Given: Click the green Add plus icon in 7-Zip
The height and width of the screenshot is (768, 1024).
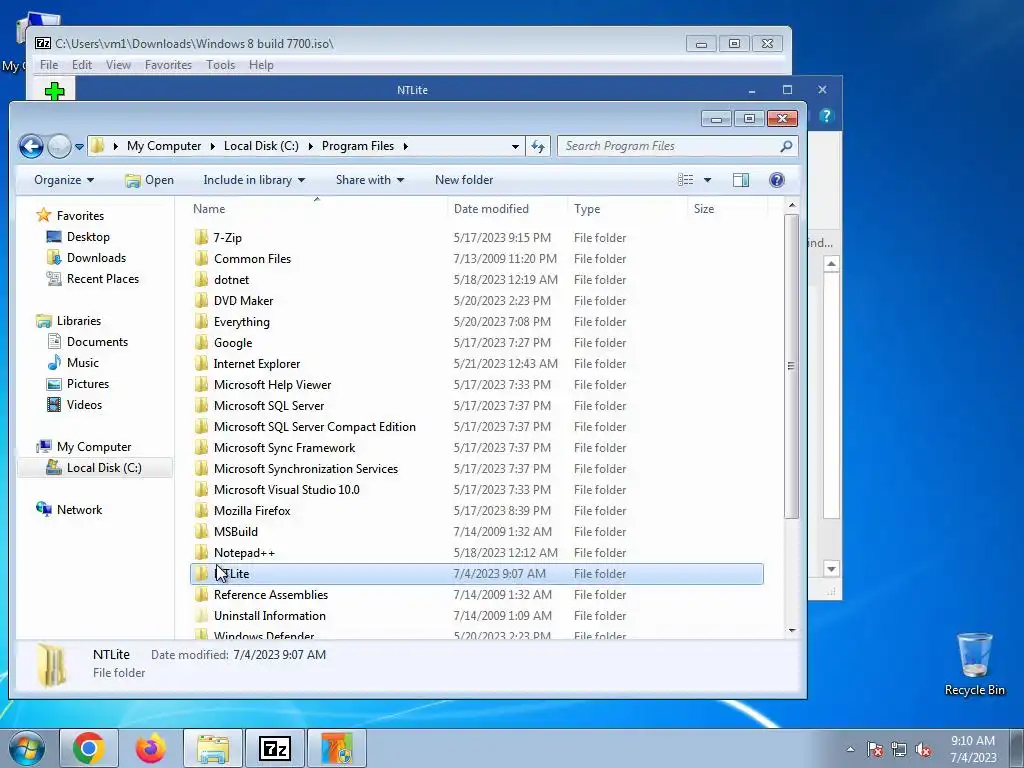Looking at the screenshot, I should tap(55, 91).
